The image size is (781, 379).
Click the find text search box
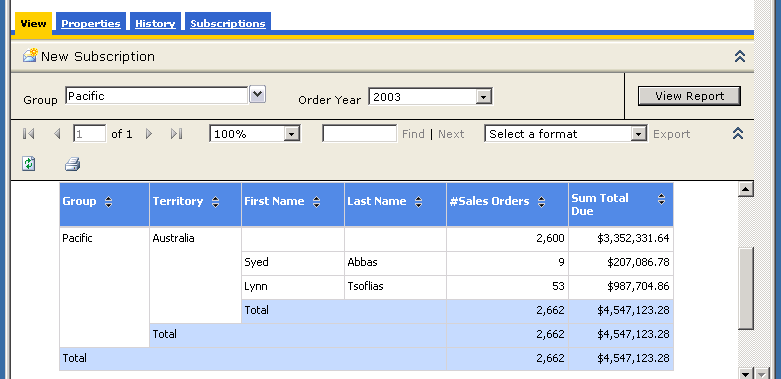[360, 133]
